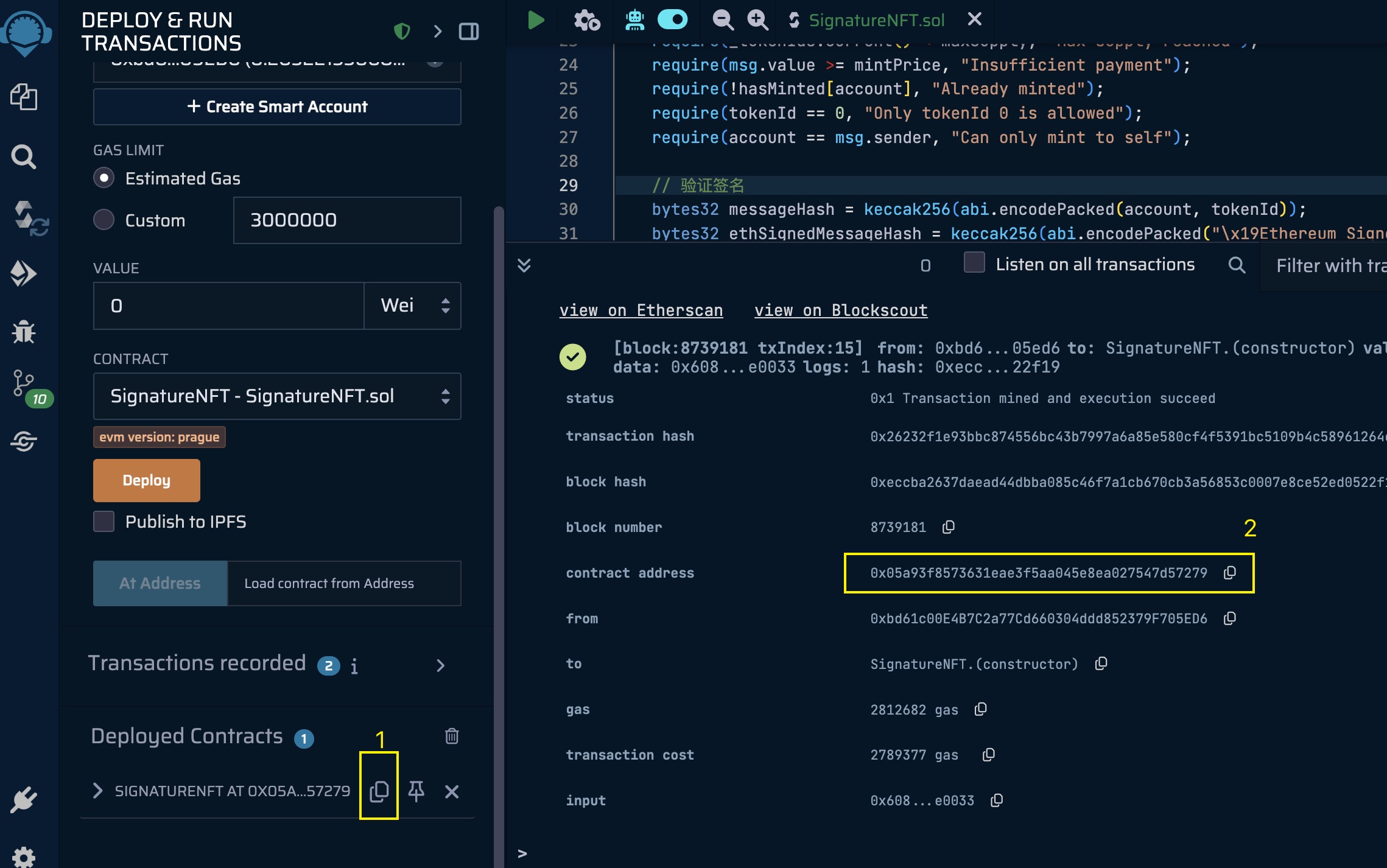Expand Transactions recorded section

[441, 666]
